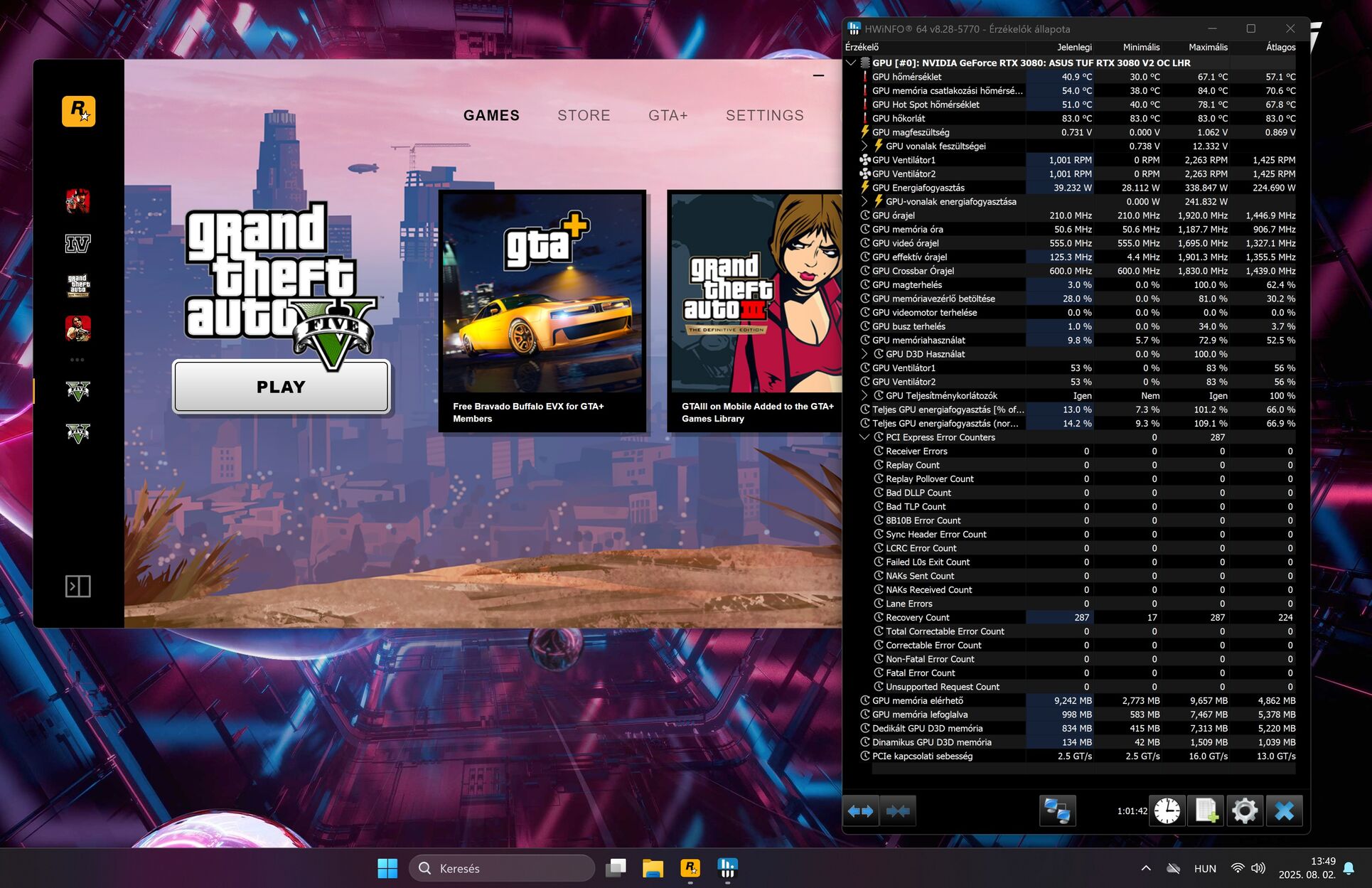Image resolution: width=1372 pixels, height=888 pixels.
Task: Select the GPU Hot Spot hőmérséklet row
Action: point(1077,105)
